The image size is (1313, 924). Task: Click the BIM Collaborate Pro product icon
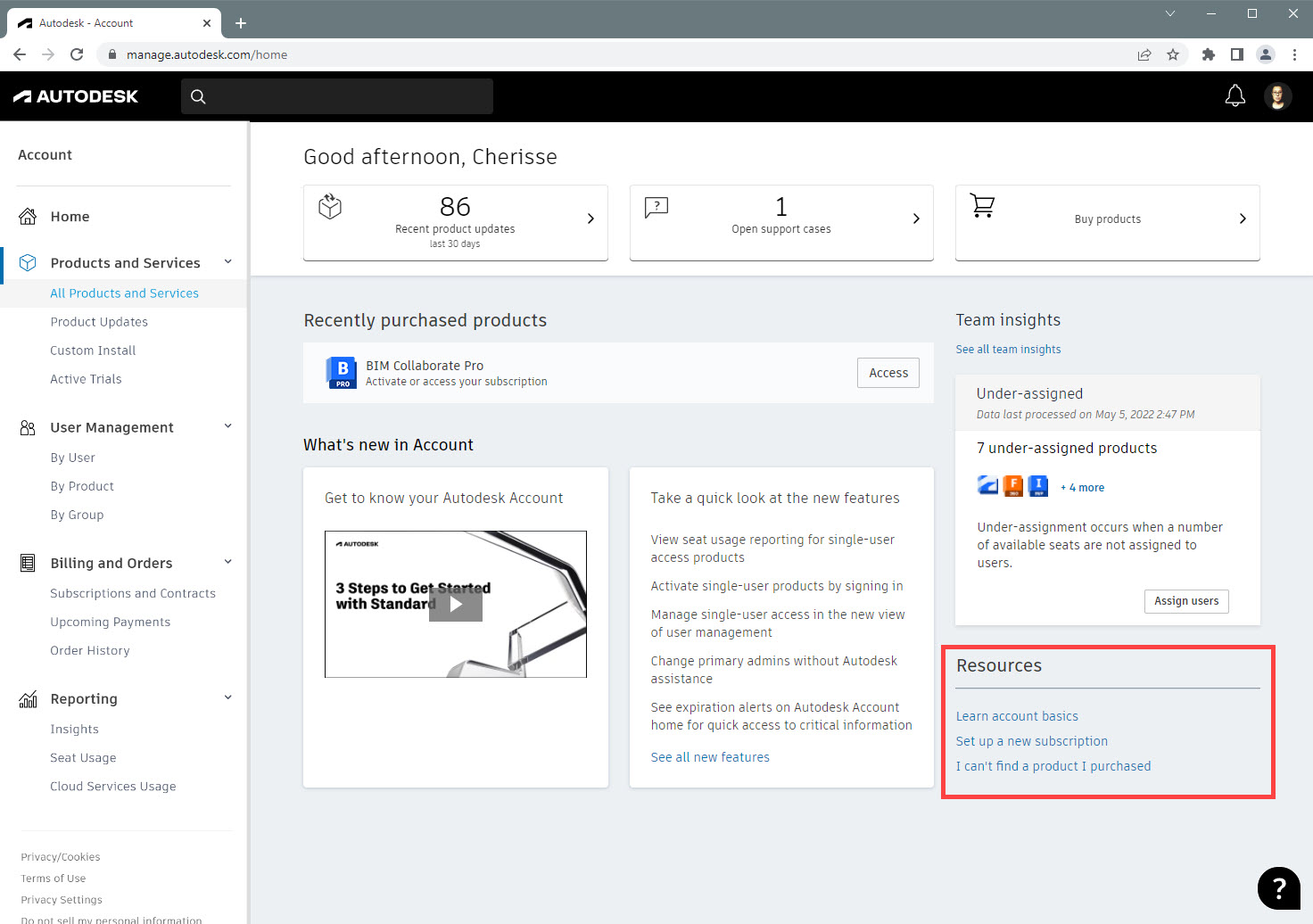coord(343,373)
